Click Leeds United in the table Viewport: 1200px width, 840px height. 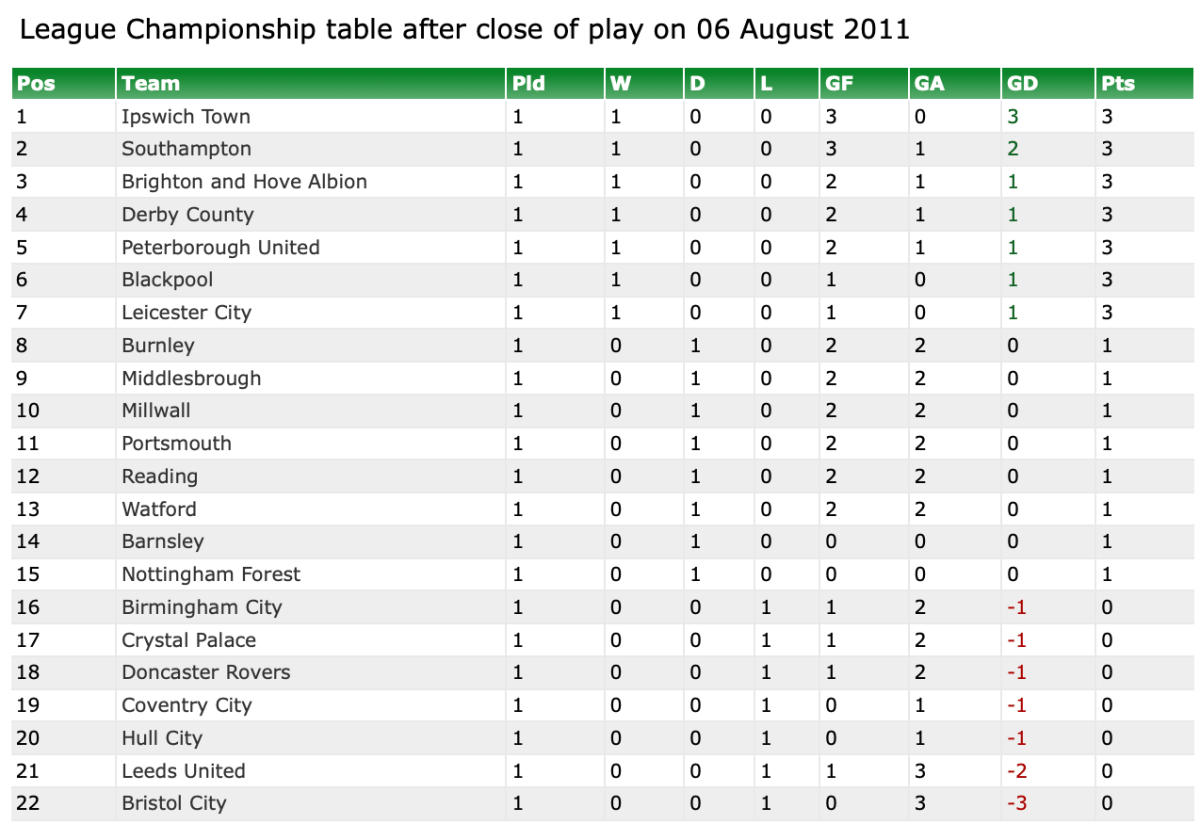click(183, 771)
